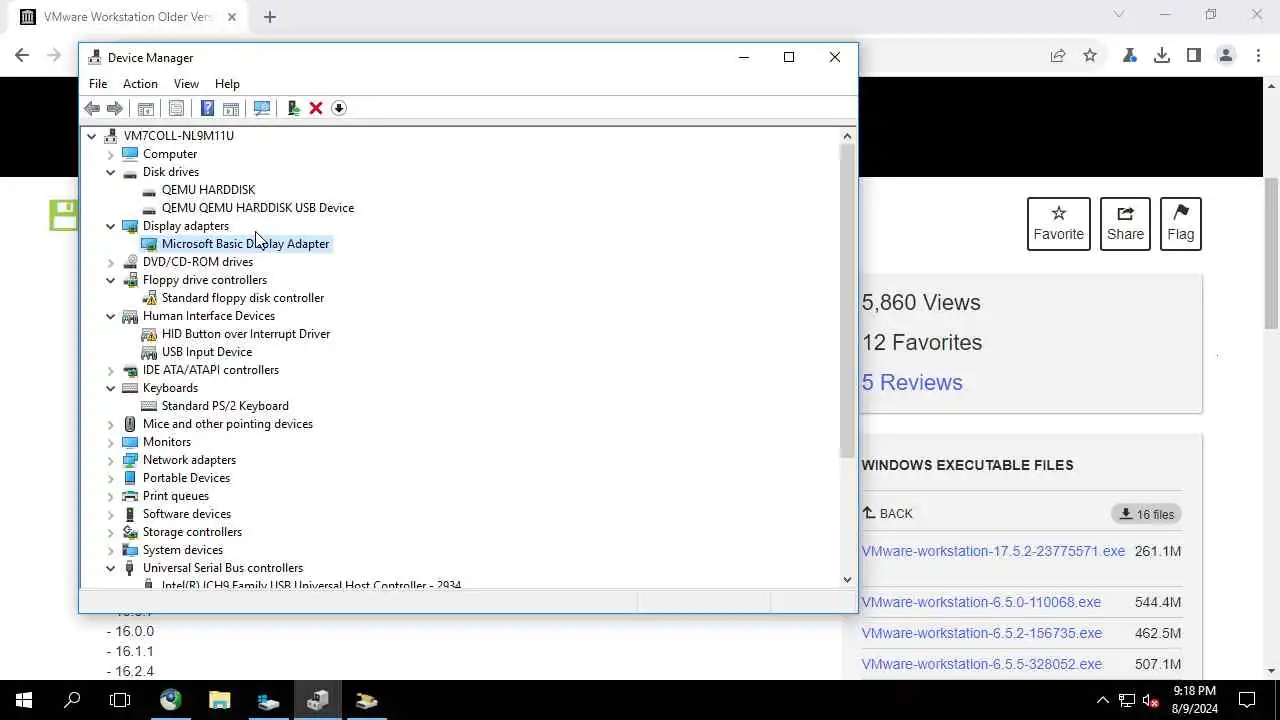Open the Action menu

point(140,84)
